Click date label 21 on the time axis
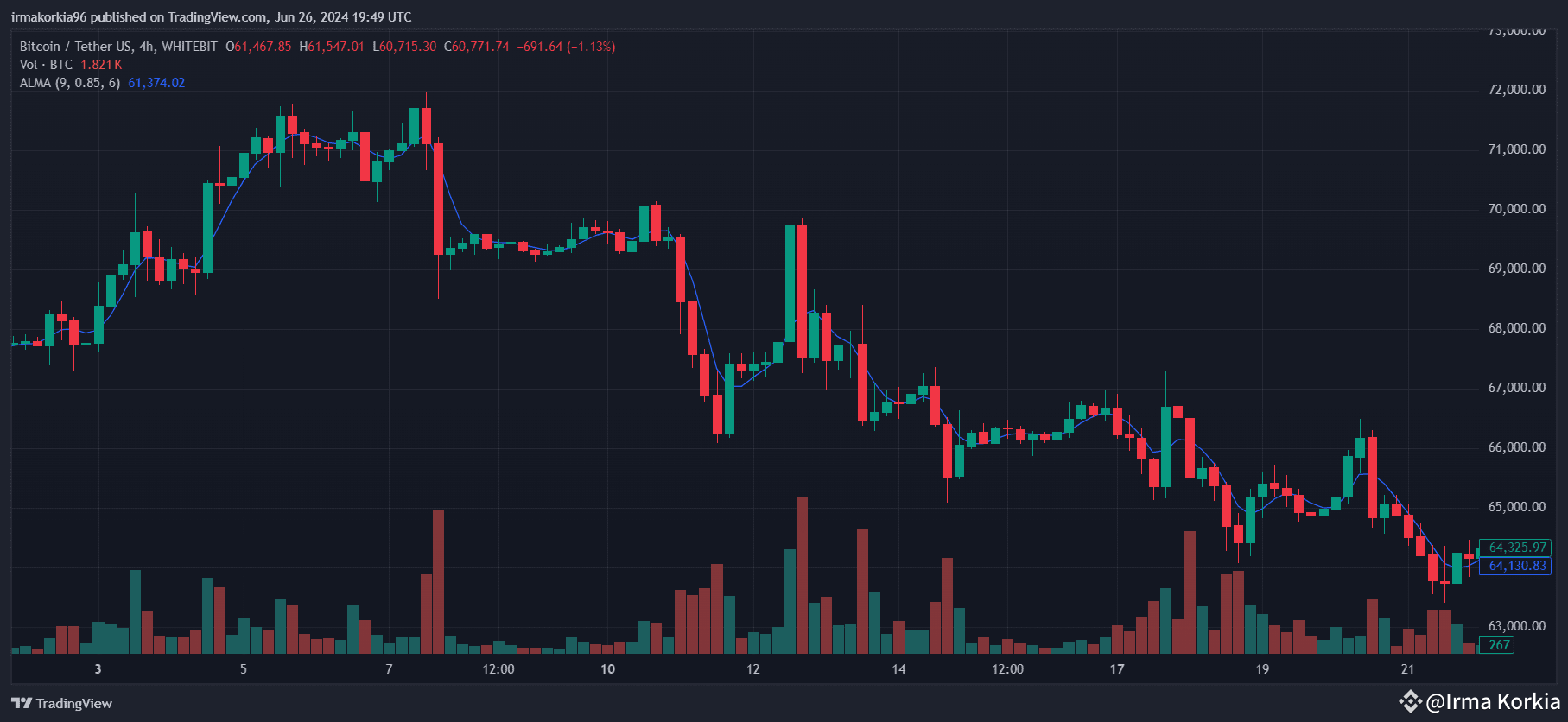 (1407, 669)
